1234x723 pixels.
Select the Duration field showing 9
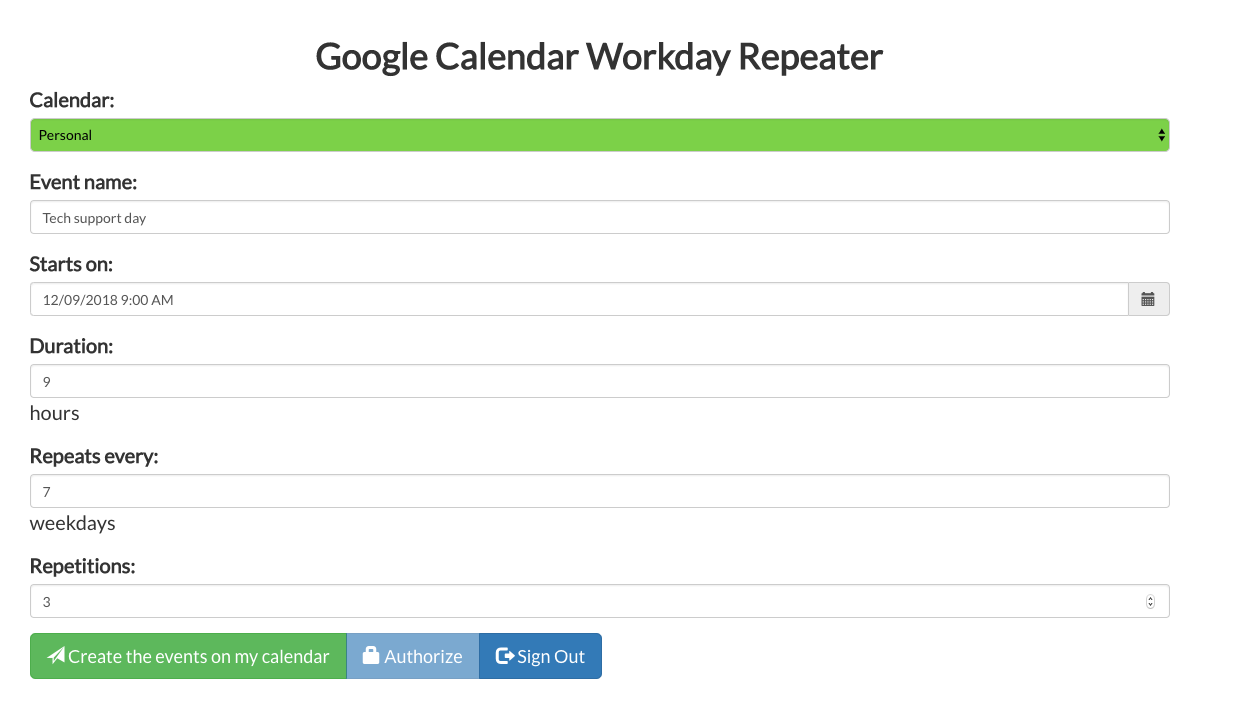[x=599, y=380]
